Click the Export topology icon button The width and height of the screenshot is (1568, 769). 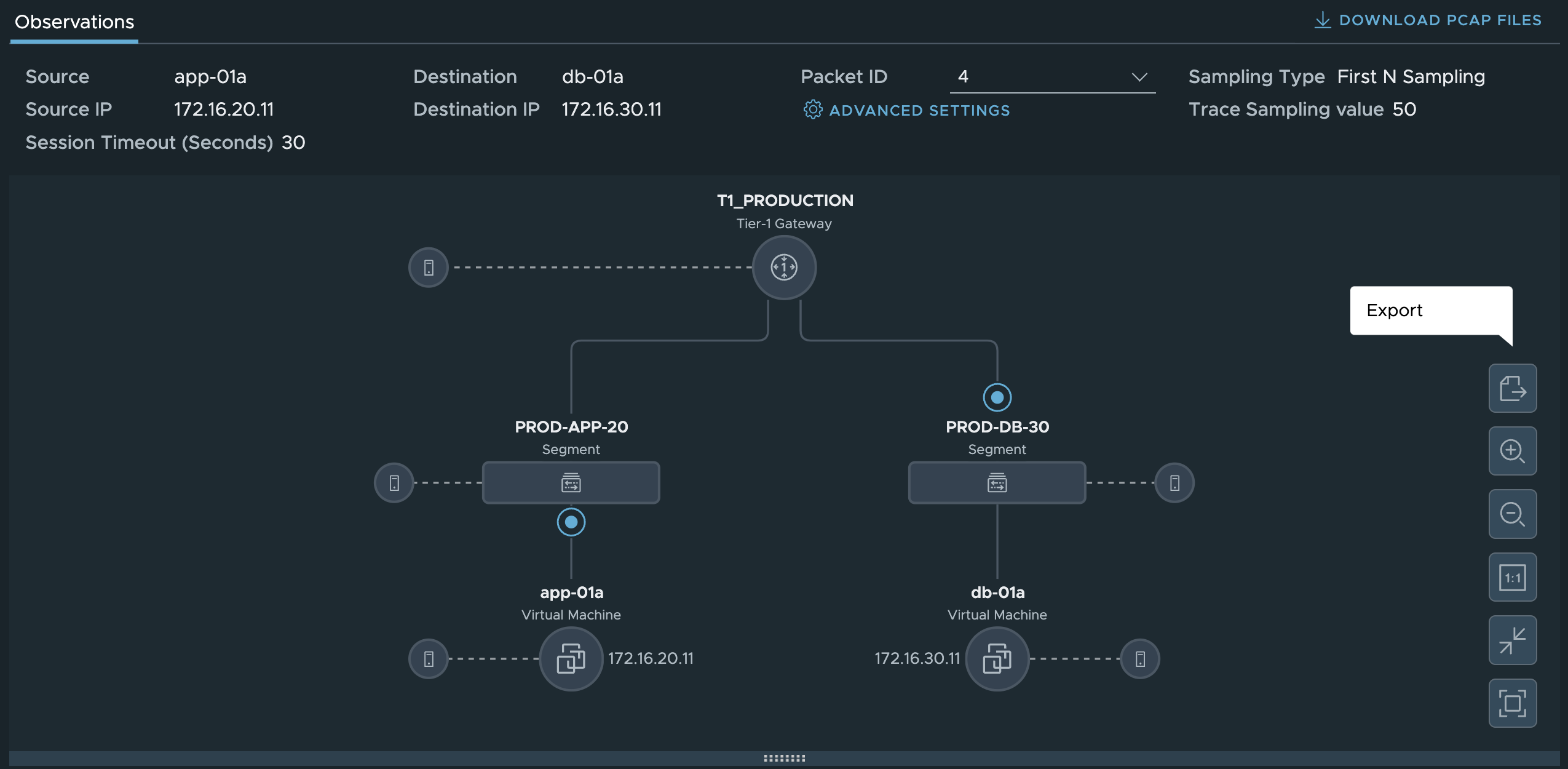[1512, 388]
